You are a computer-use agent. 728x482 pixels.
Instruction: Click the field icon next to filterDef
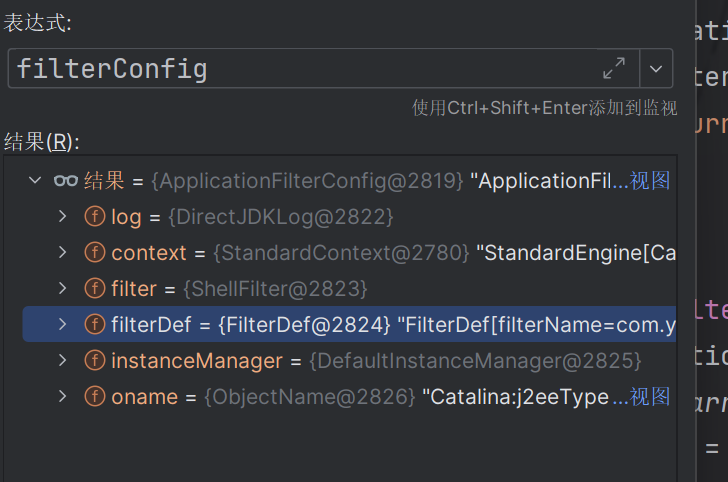(95, 325)
